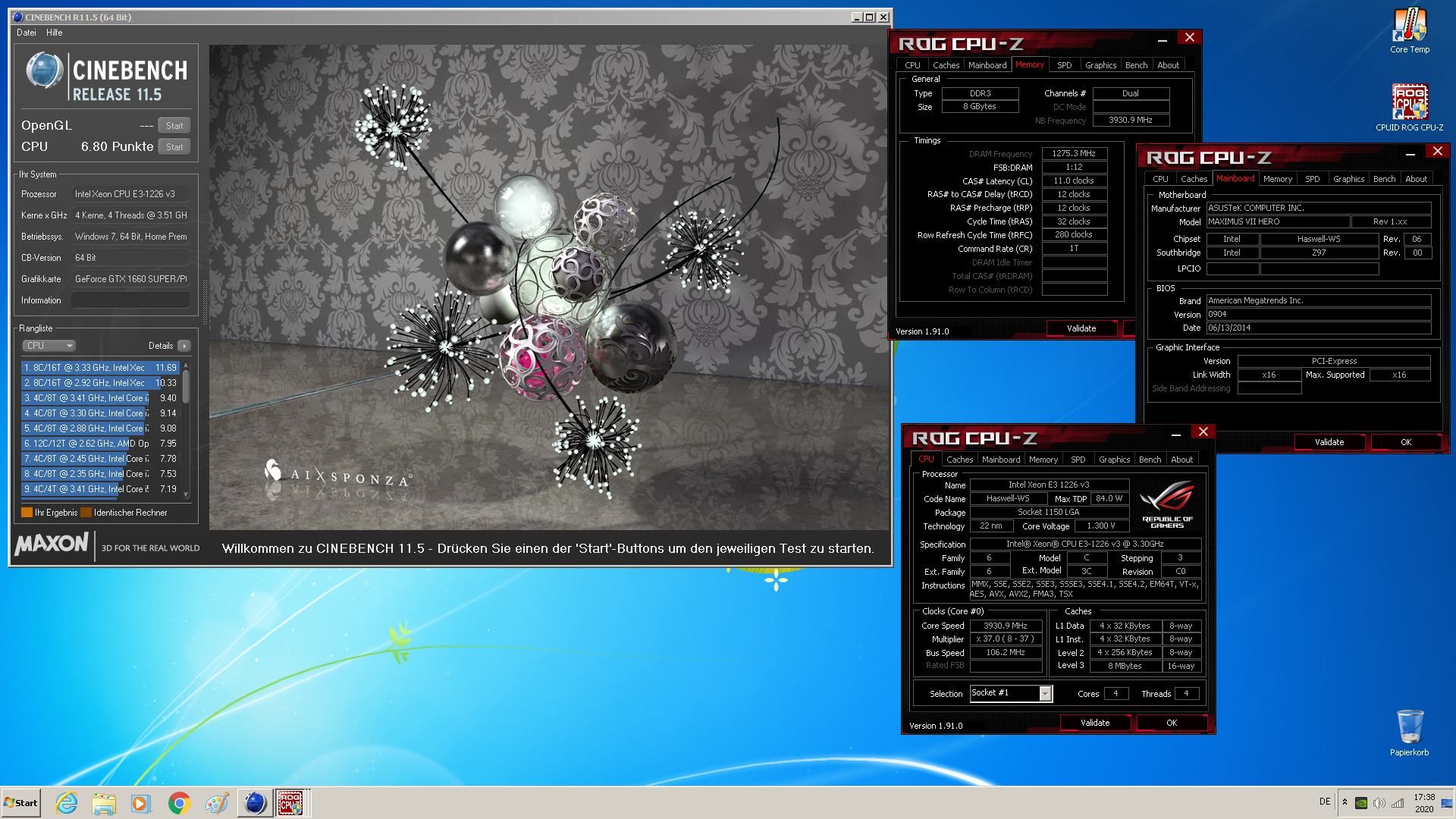Start the OpenGL benchmark

(174, 126)
